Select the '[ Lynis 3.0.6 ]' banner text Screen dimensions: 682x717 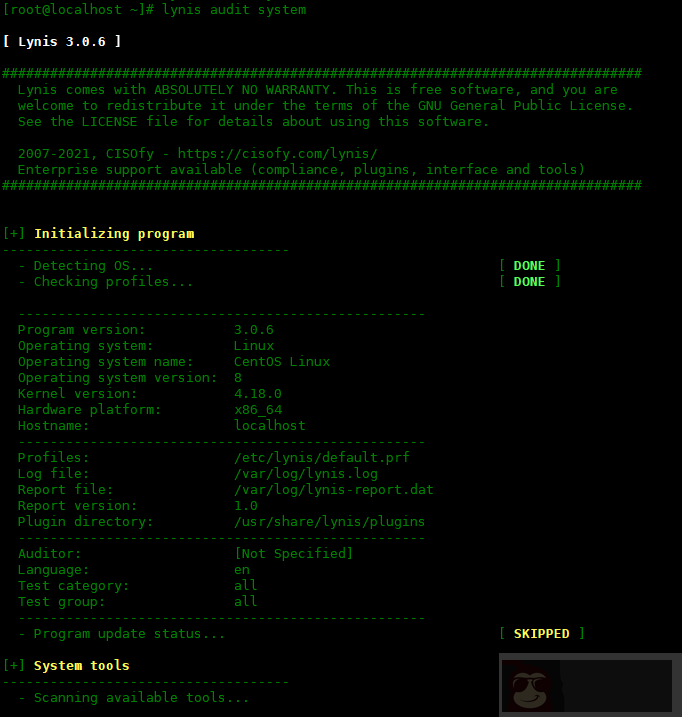coord(62,42)
